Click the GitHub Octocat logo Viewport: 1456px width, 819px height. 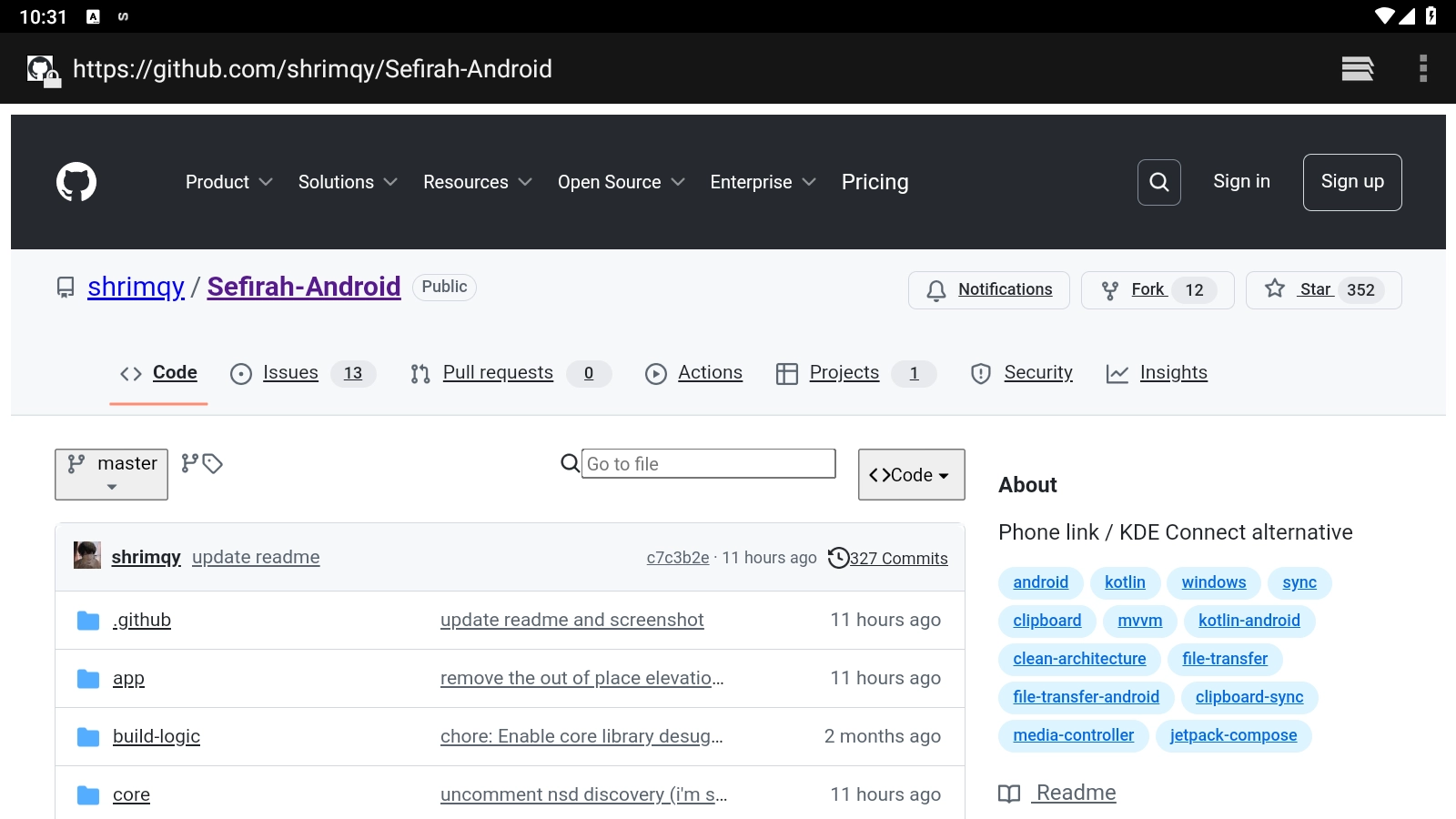[x=76, y=182]
